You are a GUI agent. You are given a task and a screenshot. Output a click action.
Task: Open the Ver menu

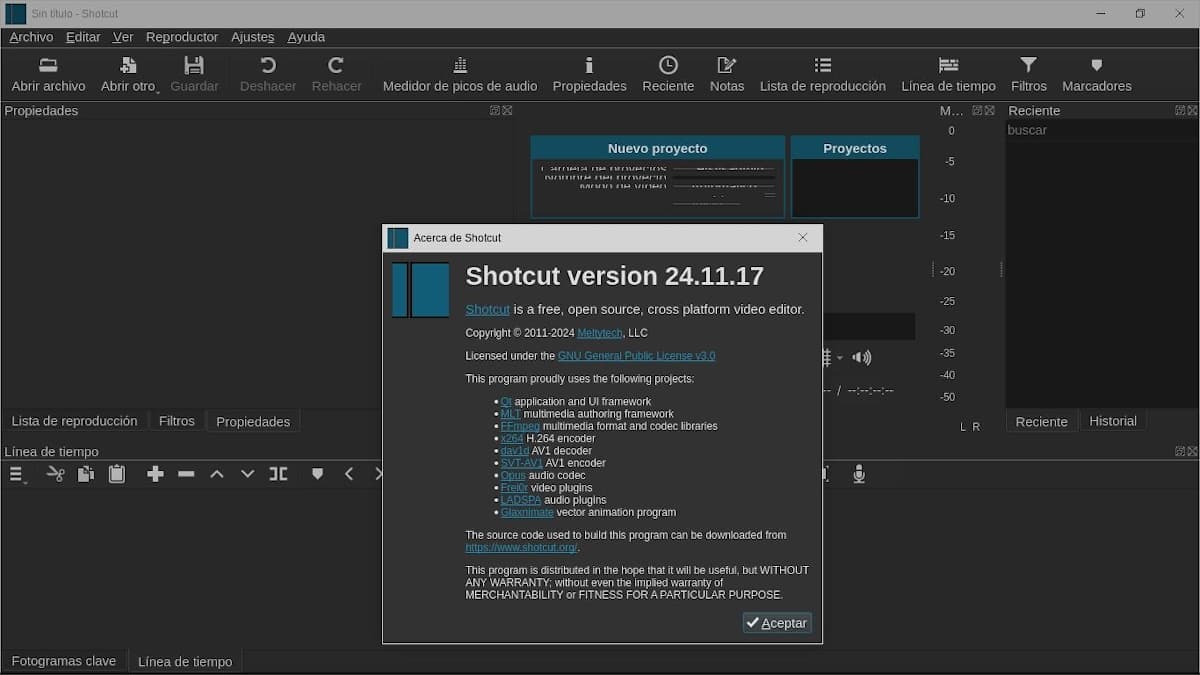click(123, 37)
